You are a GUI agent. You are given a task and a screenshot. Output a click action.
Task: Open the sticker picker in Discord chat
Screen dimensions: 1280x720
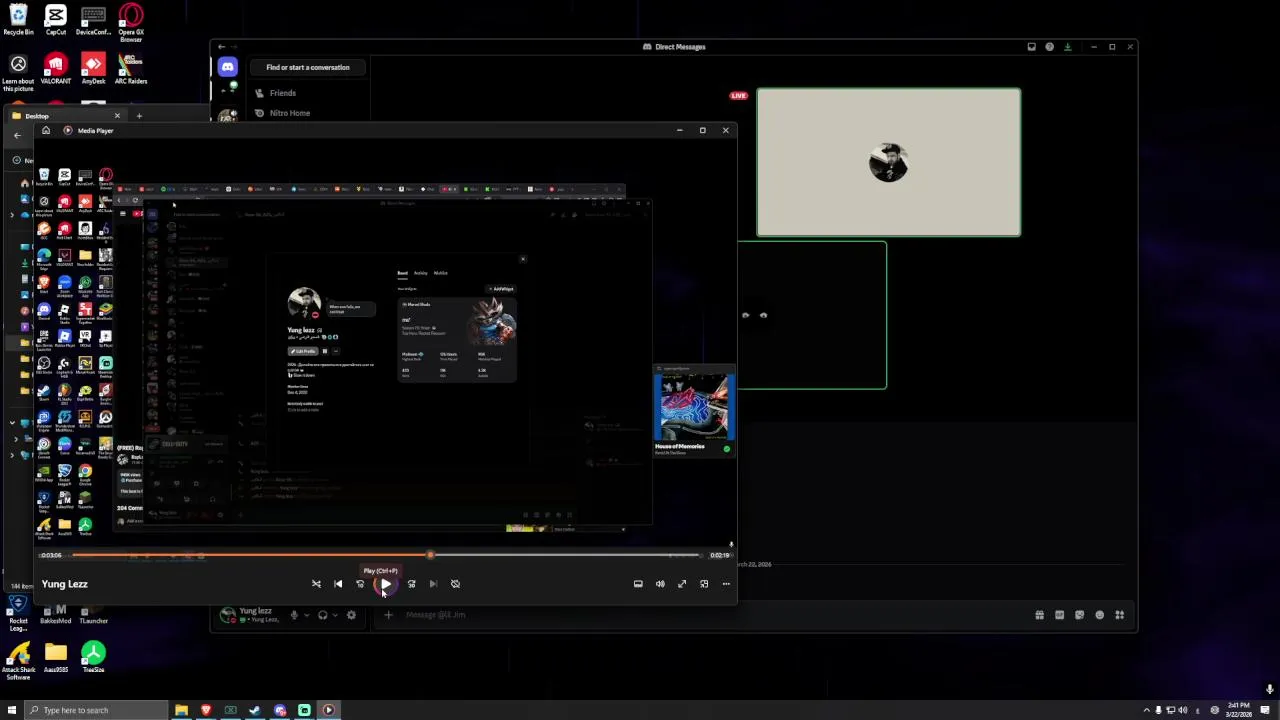(1079, 615)
